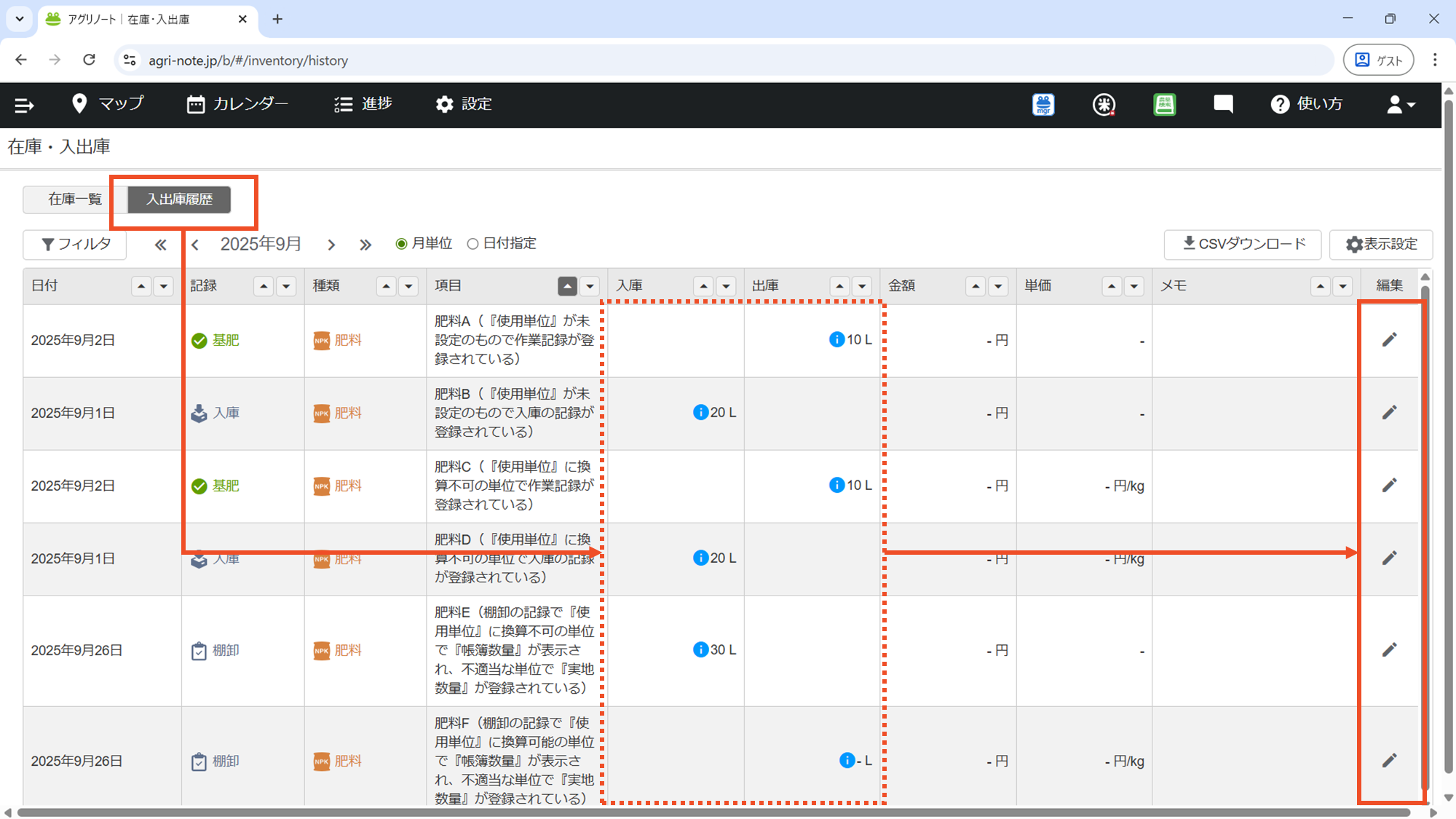The width and height of the screenshot is (1456, 819).
Task: Expand the user account dropdown
Action: point(1401,105)
